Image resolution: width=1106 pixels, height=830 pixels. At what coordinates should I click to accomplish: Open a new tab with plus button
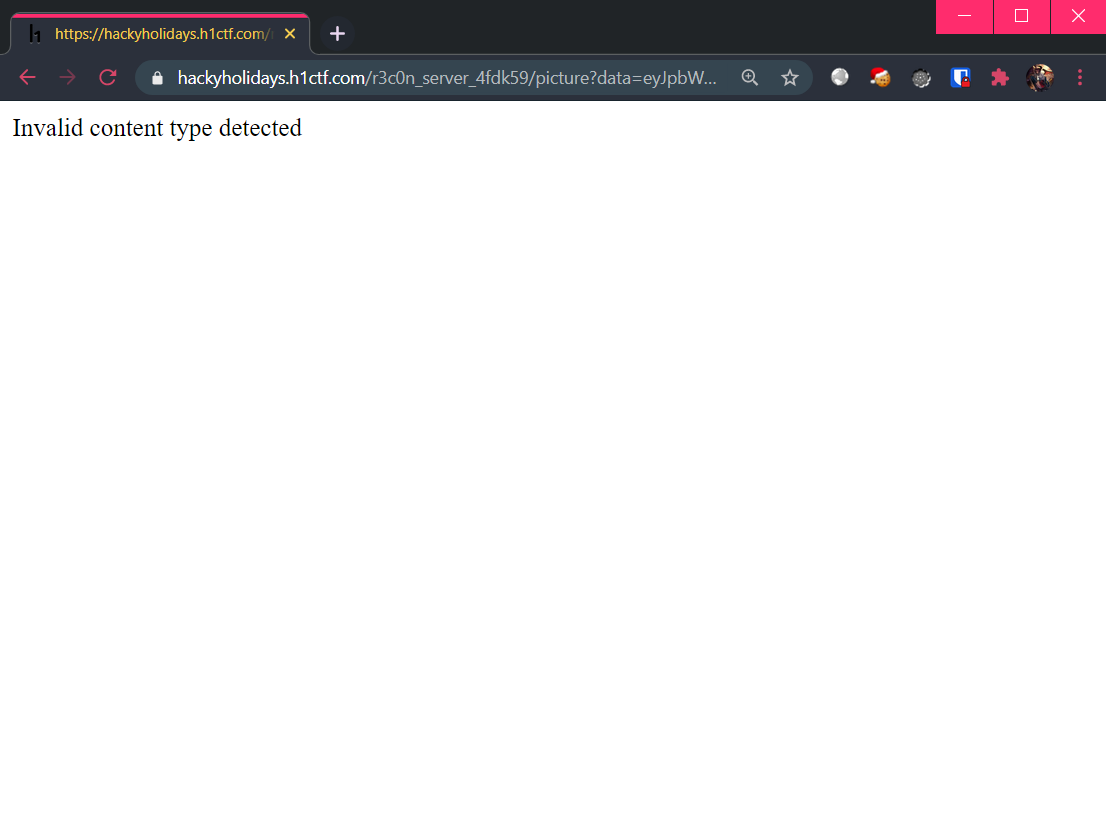(x=337, y=34)
